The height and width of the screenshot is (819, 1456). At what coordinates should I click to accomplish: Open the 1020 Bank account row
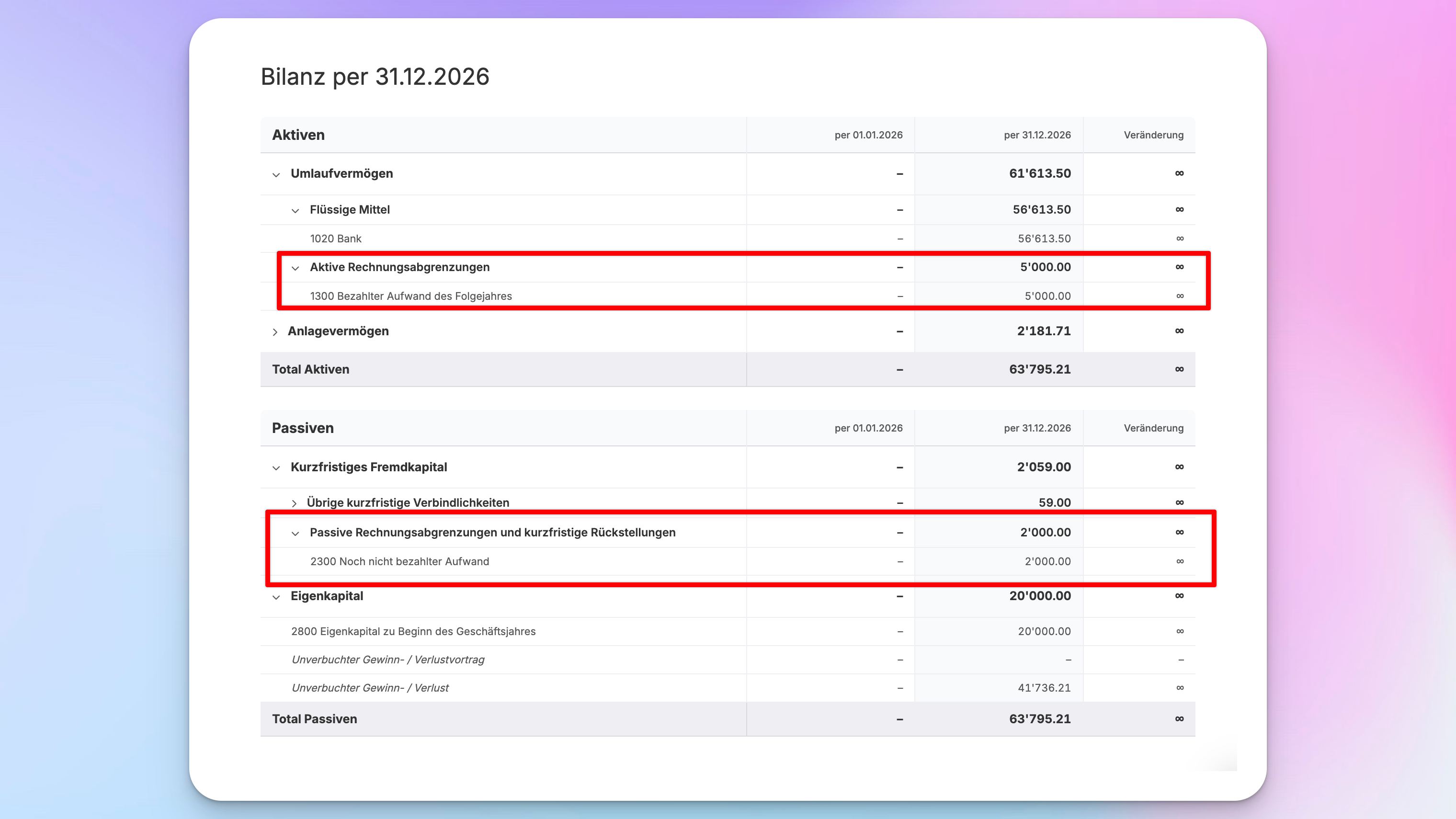tap(728, 239)
